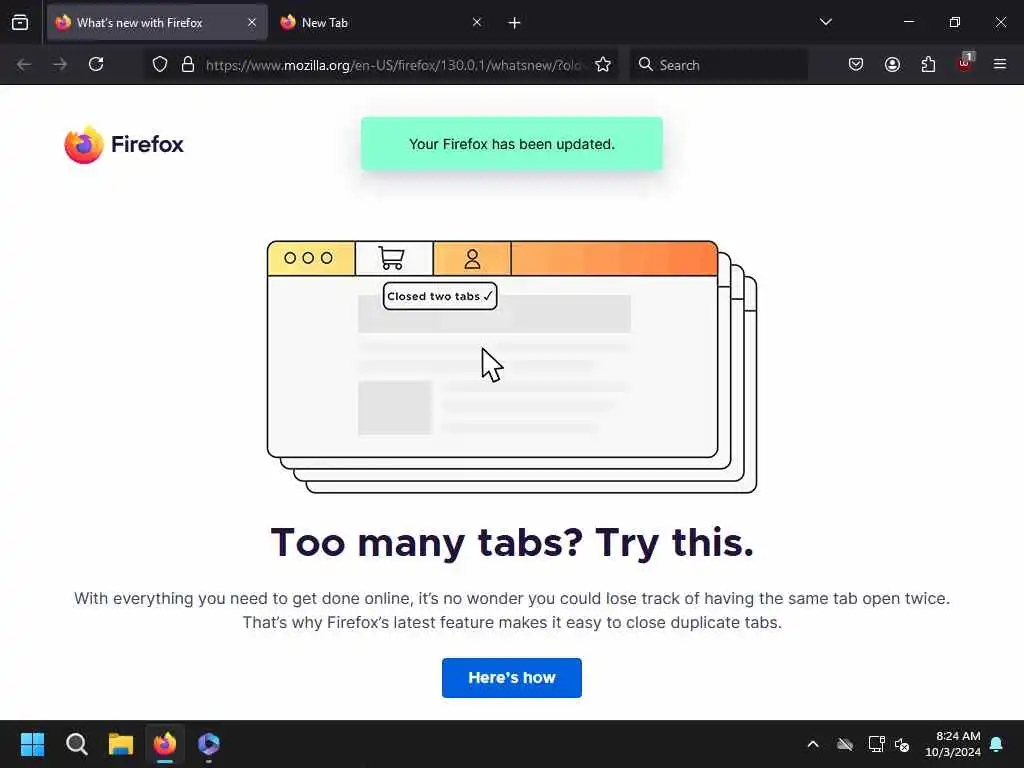1024x768 pixels.
Task: Open the media player taskbar app
Action: tap(209, 744)
